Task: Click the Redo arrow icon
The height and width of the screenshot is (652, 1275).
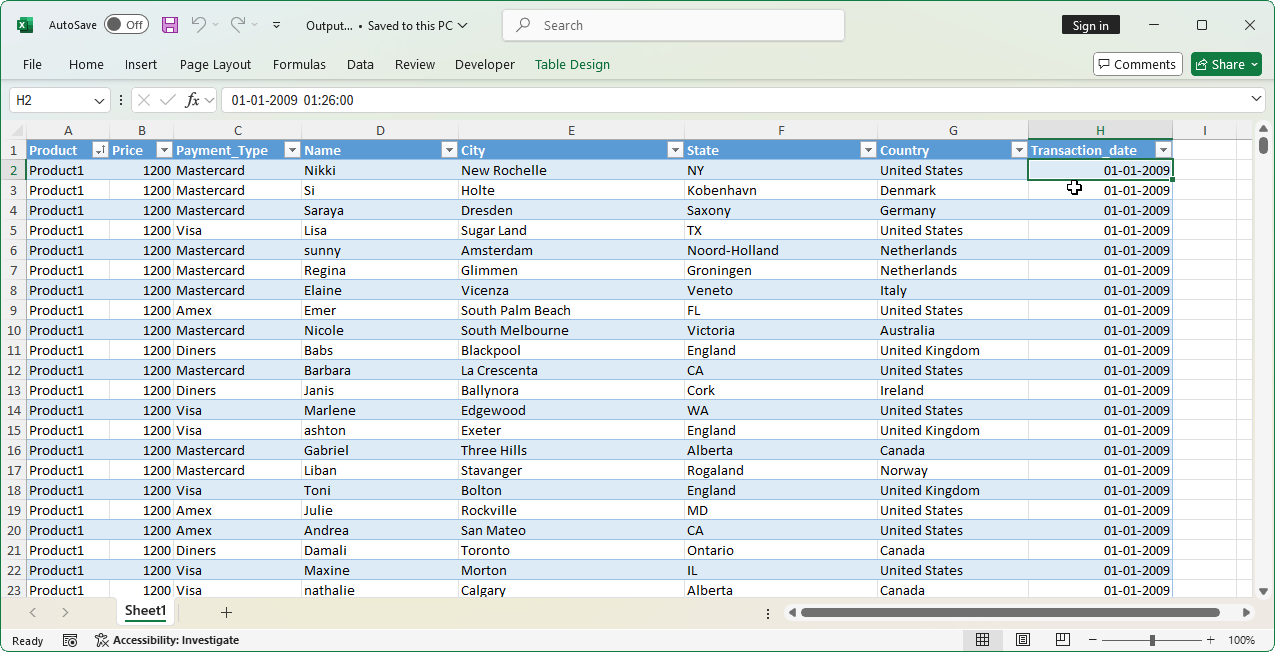Action: pyautogui.click(x=238, y=25)
